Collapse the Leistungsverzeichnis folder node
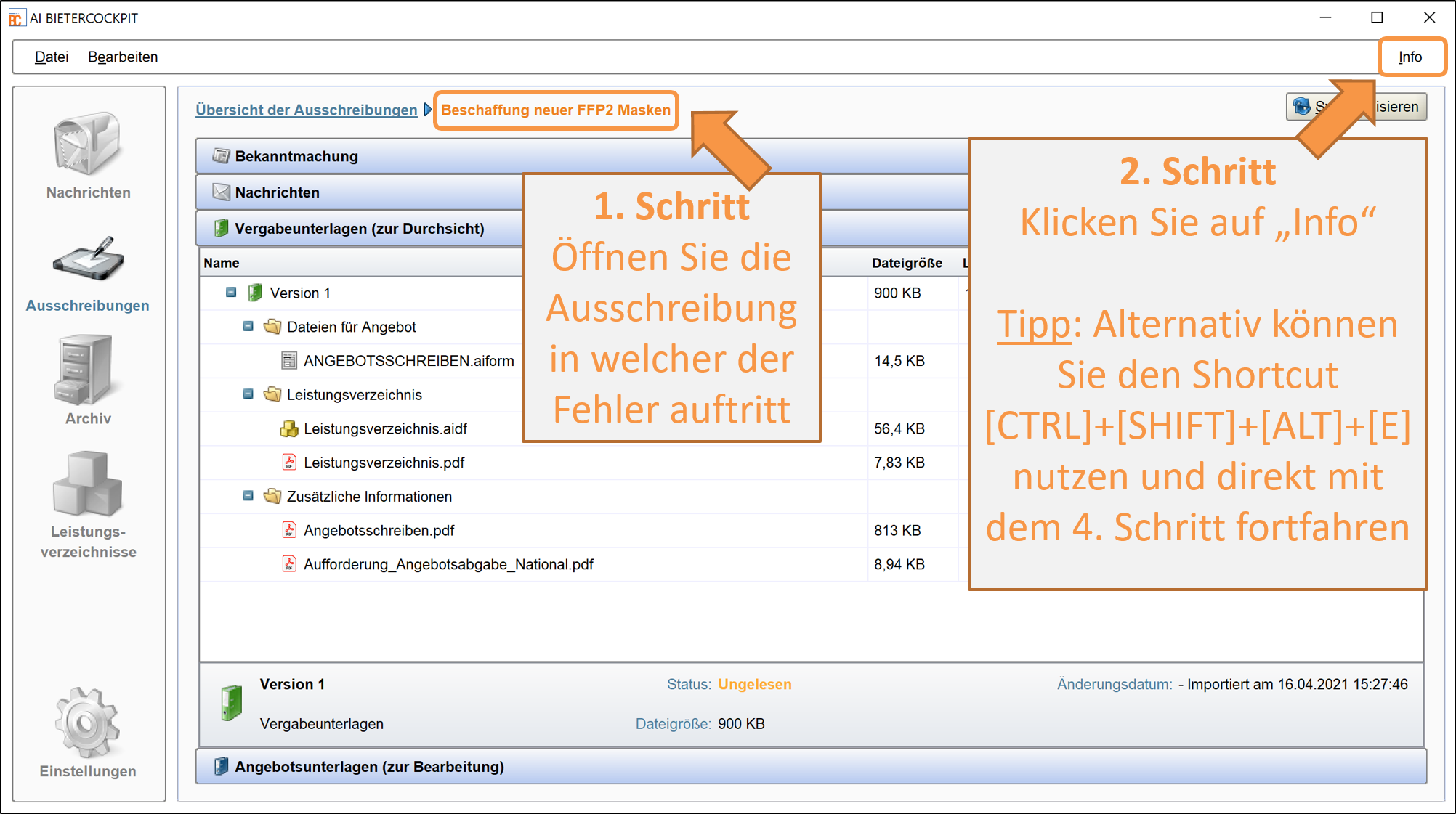Viewport: 1456px width, 814px height. [248, 394]
